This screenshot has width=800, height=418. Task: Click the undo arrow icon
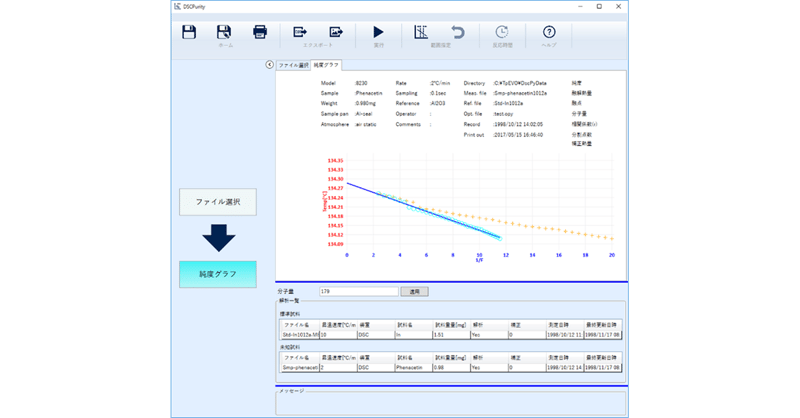(458, 32)
